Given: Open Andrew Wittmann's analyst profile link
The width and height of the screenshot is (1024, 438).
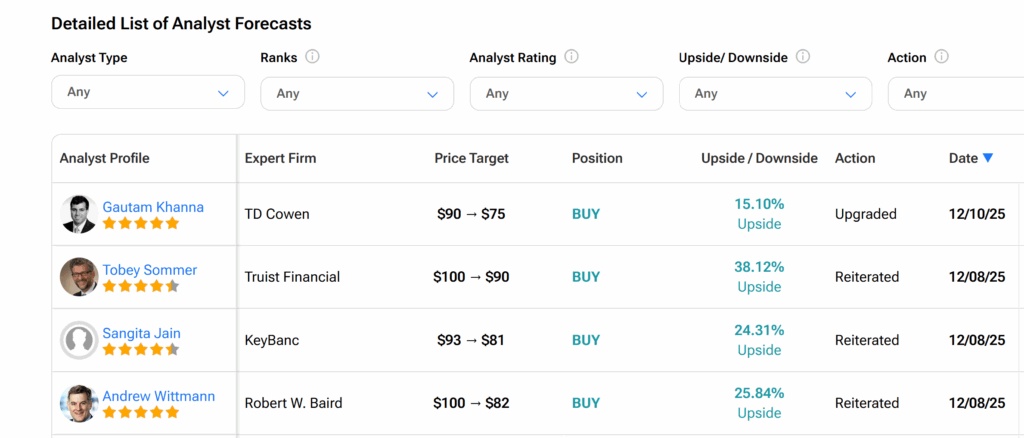Looking at the screenshot, I should click(x=158, y=396).
